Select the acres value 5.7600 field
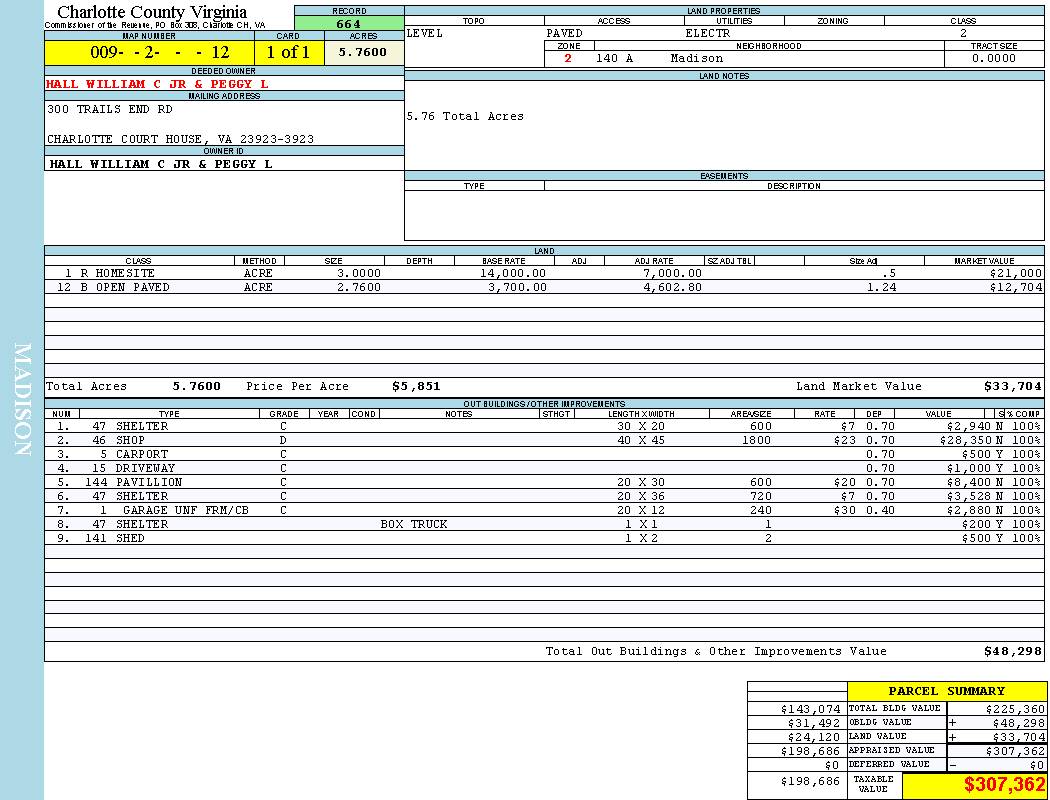The width and height of the screenshot is (1050, 800). [x=363, y=53]
